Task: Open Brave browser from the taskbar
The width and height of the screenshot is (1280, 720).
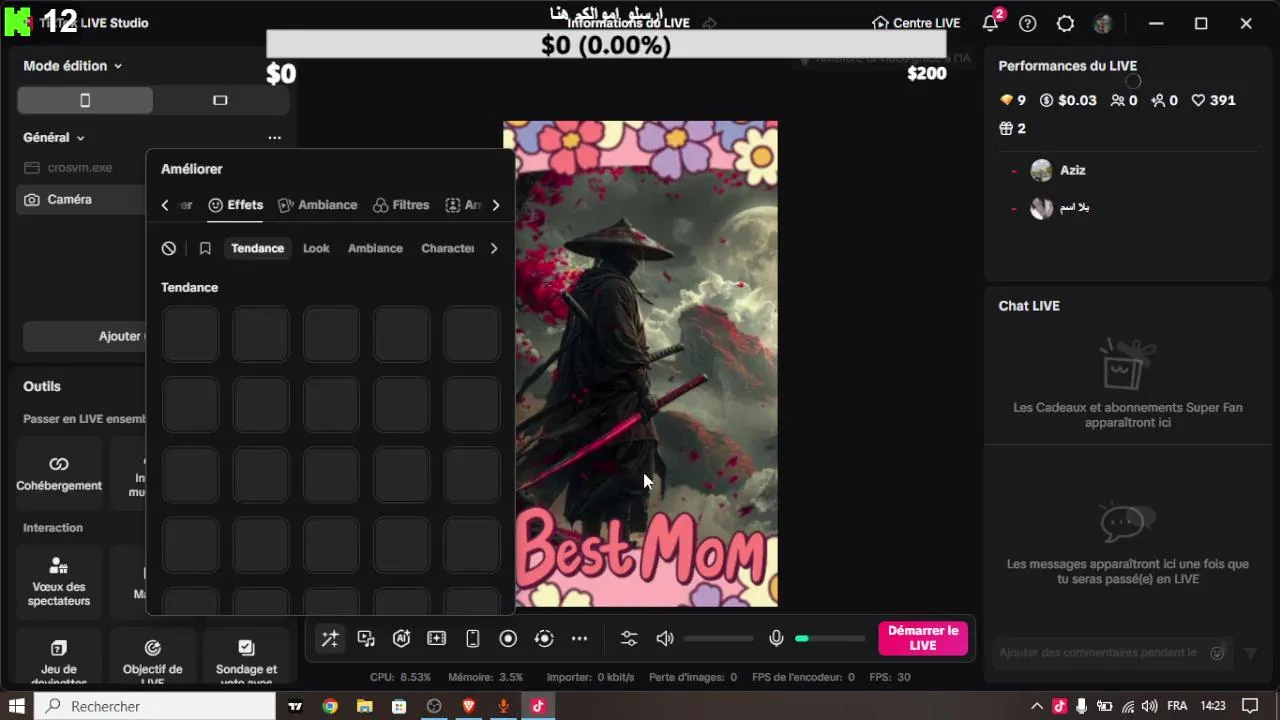Action: point(469,706)
